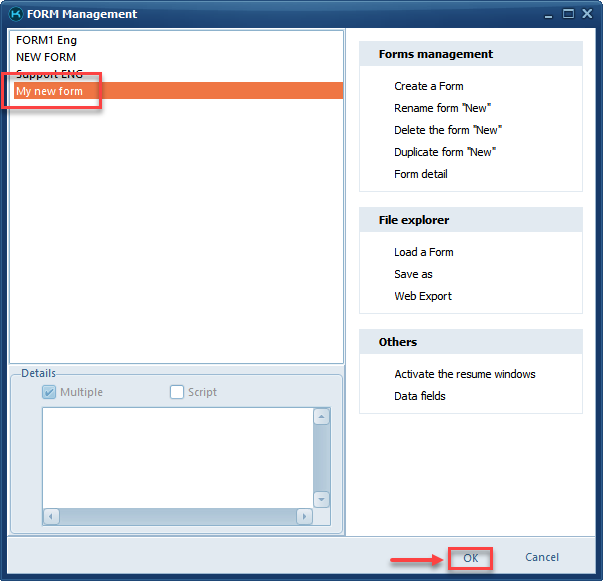
Task: Open Load a Form option
Action: click(x=424, y=252)
